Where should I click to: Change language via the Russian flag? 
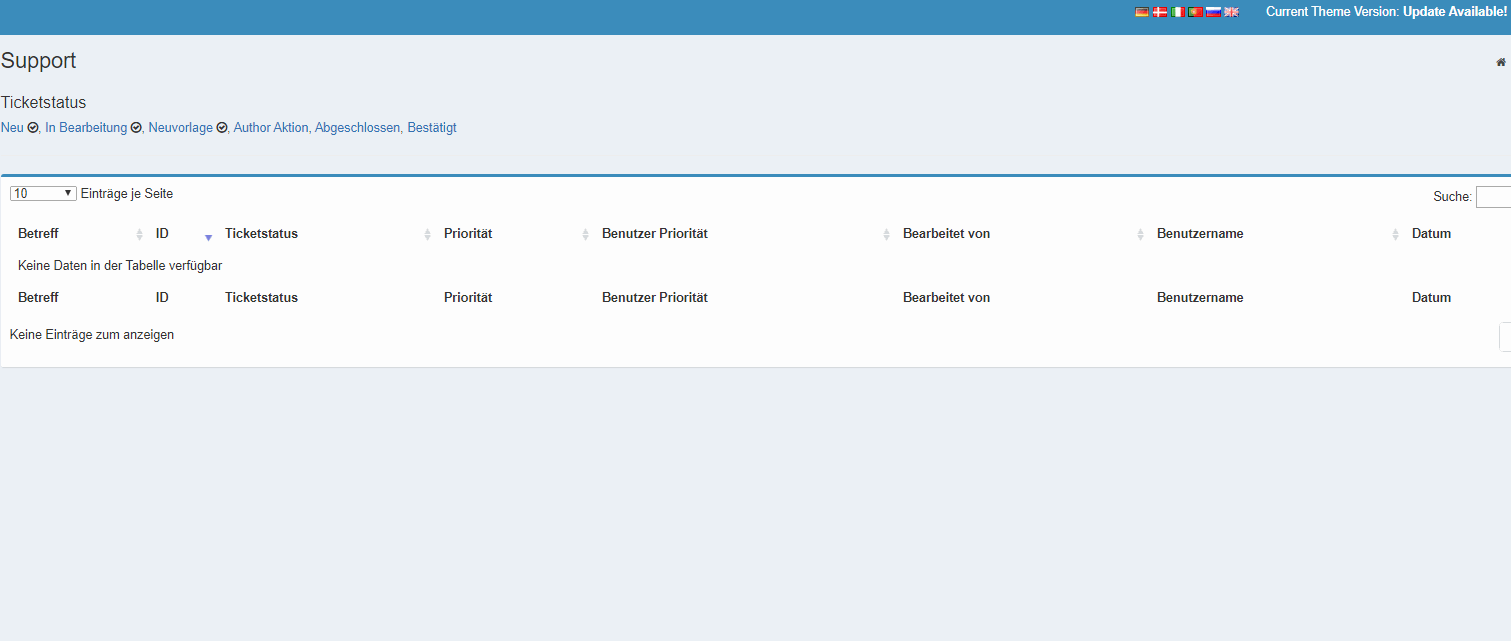click(1213, 12)
